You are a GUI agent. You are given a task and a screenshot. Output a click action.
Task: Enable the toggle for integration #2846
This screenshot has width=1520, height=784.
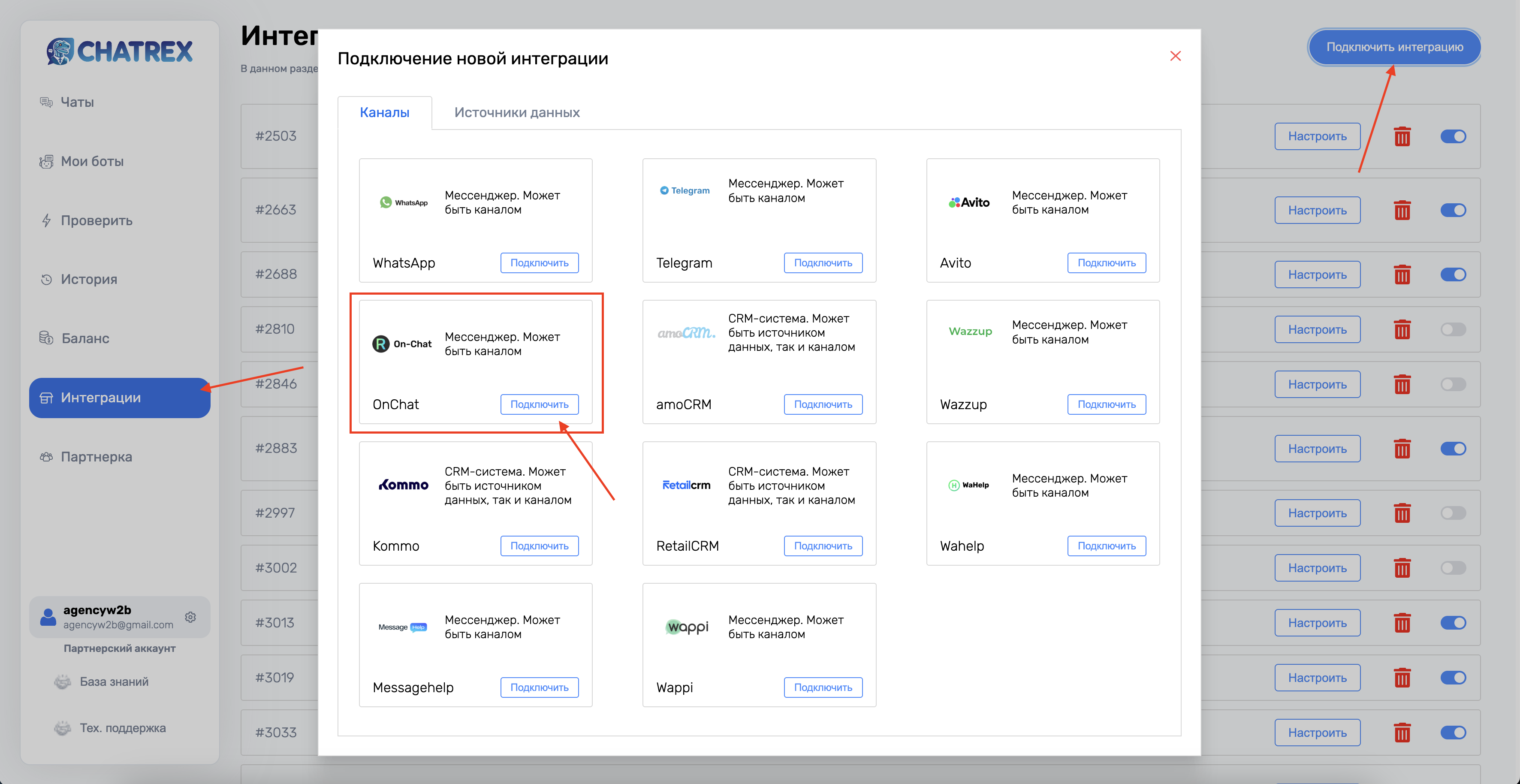1454,384
